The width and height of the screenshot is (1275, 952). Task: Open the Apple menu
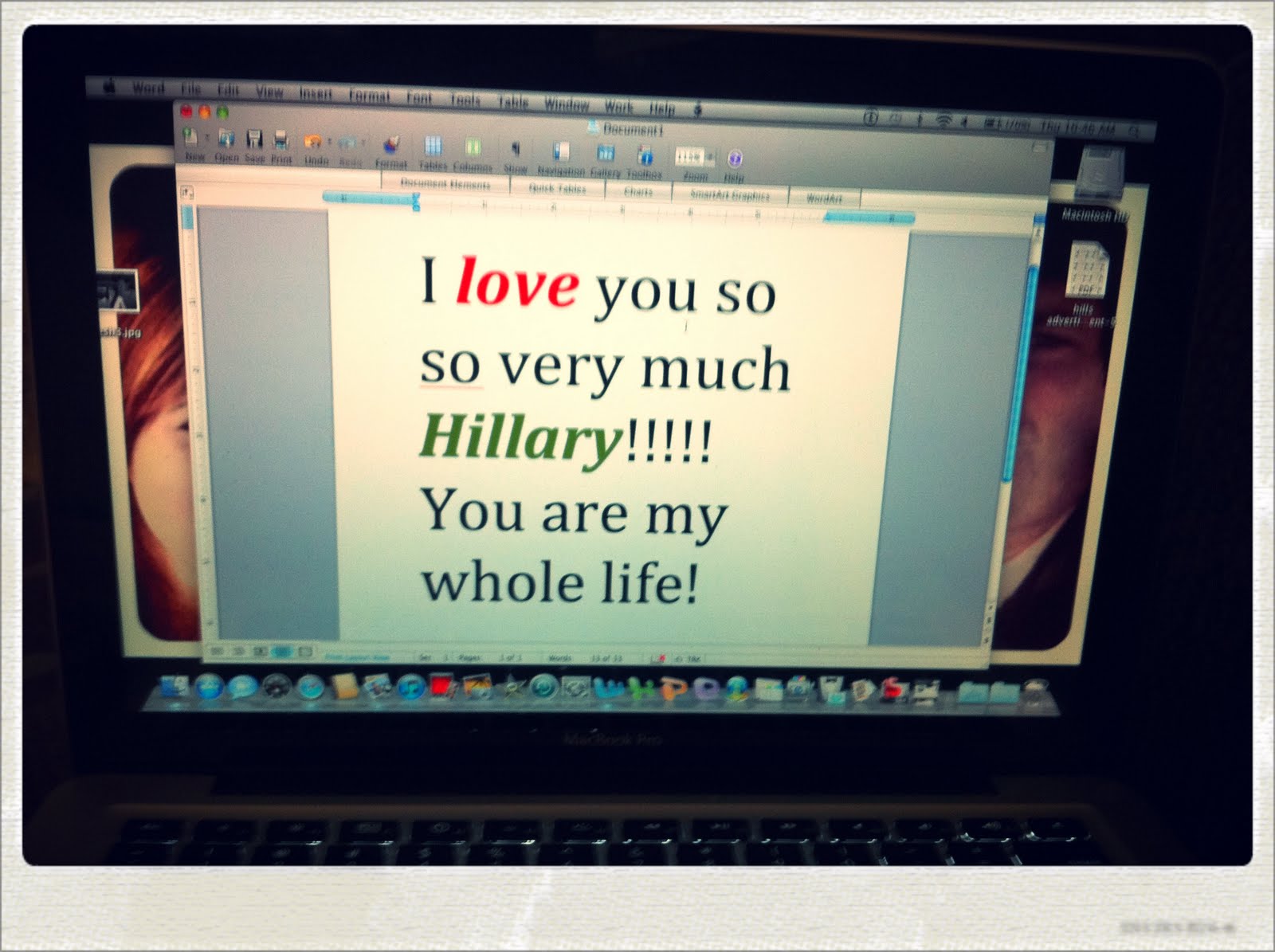111,86
